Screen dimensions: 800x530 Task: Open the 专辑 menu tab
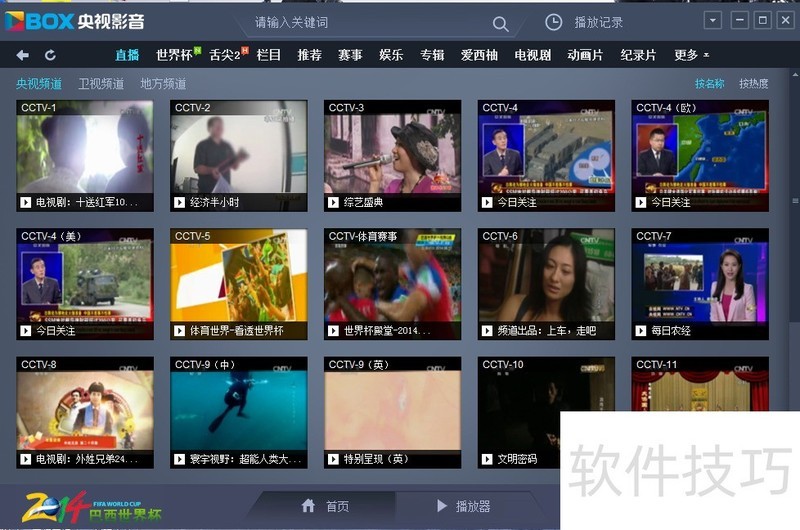(432, 55)
